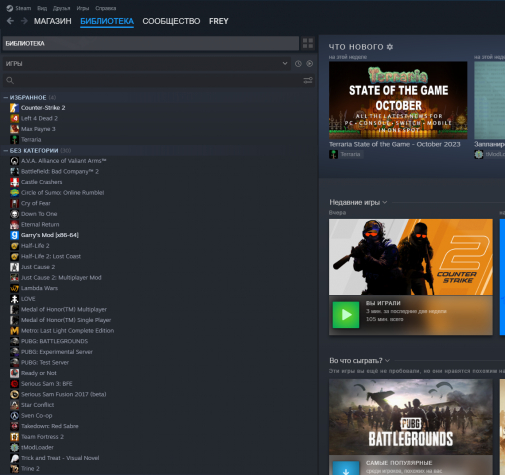Select Star Conflict in list
The width and height of the screenshot is (505, 475).
37,405
